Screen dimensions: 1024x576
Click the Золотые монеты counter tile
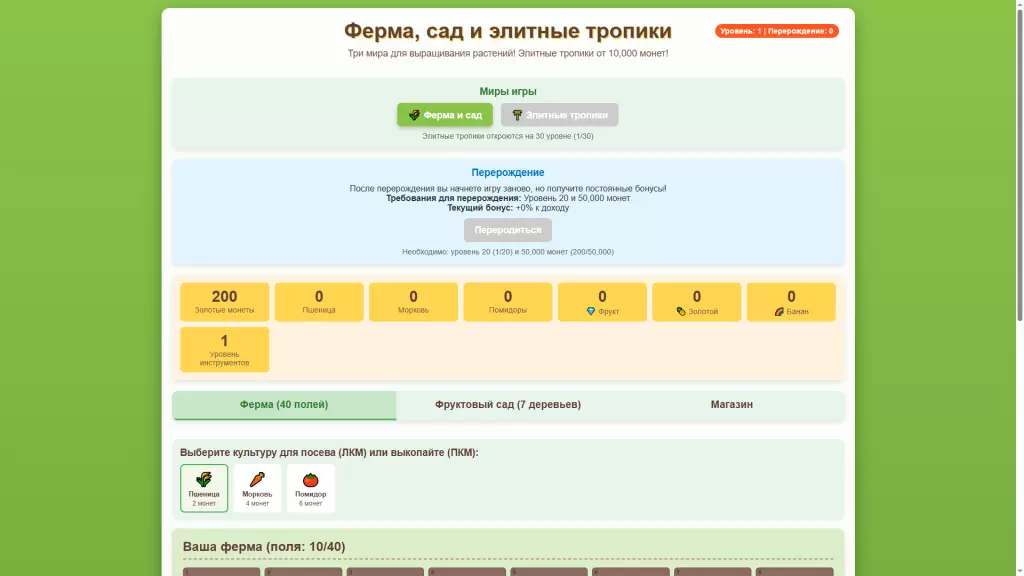[225, 302]
